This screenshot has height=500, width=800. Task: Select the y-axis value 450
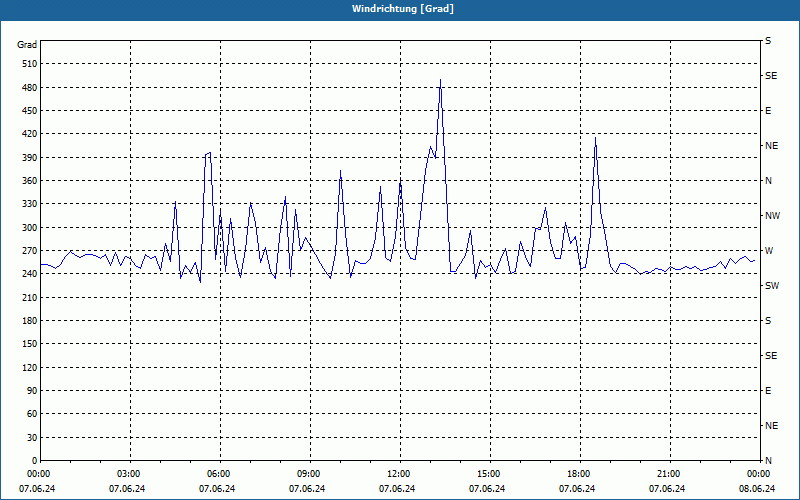click(x=30, y=111)
